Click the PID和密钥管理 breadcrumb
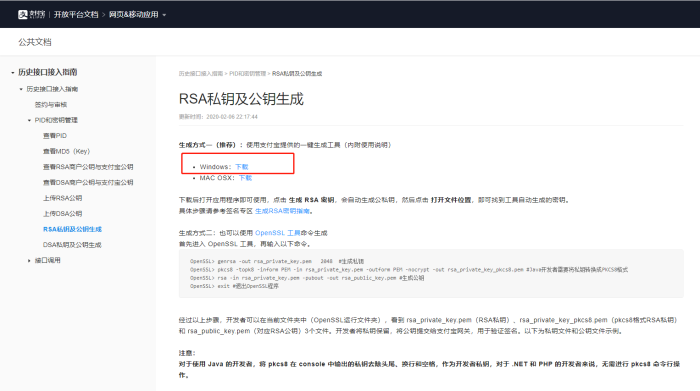The height and width of the screenshot is (391, 700). click(248, 74)
